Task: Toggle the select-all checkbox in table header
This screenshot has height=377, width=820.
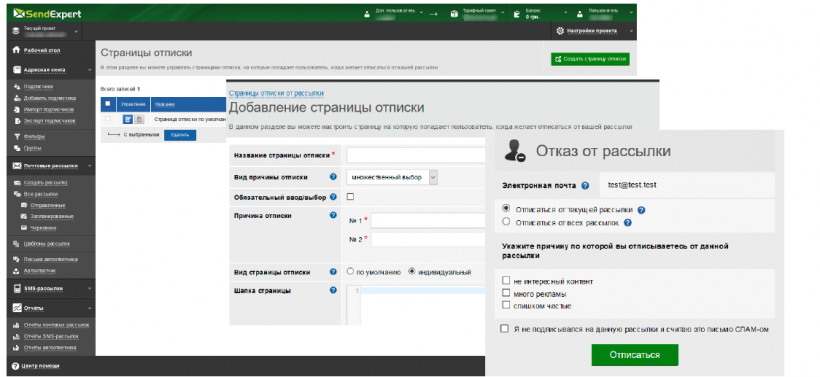Action: click(108, 104)
